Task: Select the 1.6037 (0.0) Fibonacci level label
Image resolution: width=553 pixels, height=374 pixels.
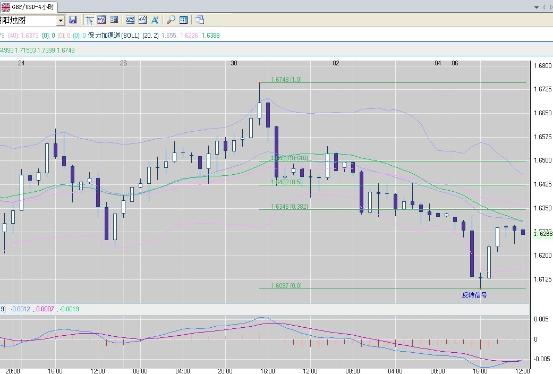Action: pos(286,285)
